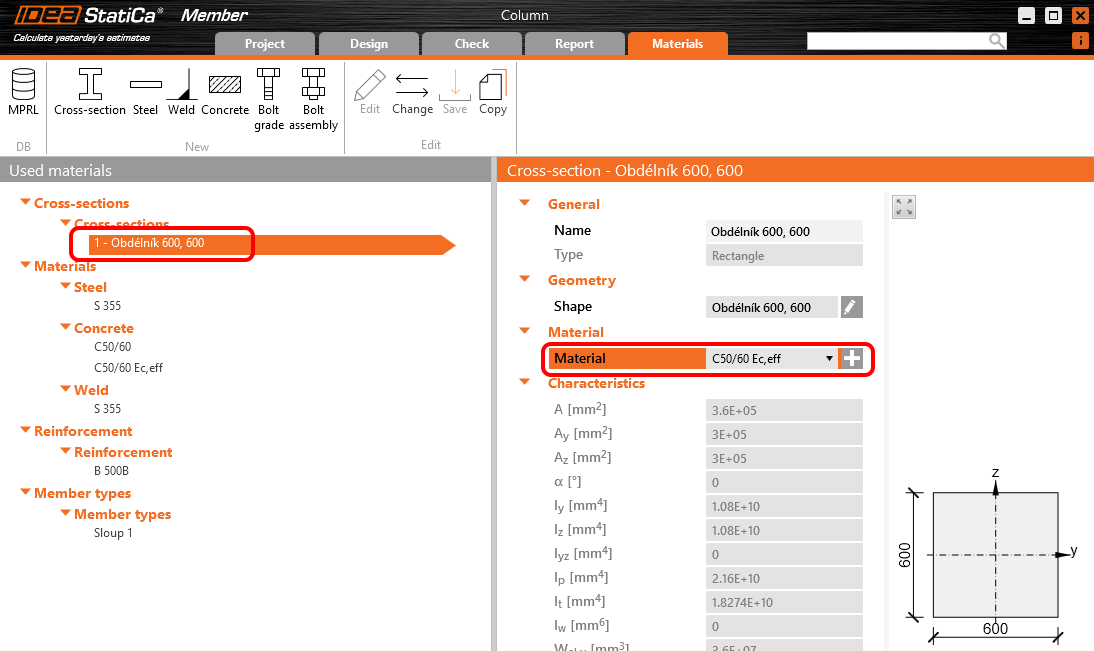The height and width of the screenshot is (651, 1094).
Task: Open the Material dropdown C50/60 Ec,eff
Action: tap(771, 359)
